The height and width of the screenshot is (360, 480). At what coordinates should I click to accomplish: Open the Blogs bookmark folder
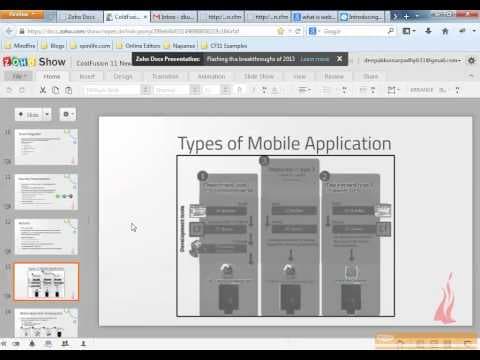click(x=53, y=45)
